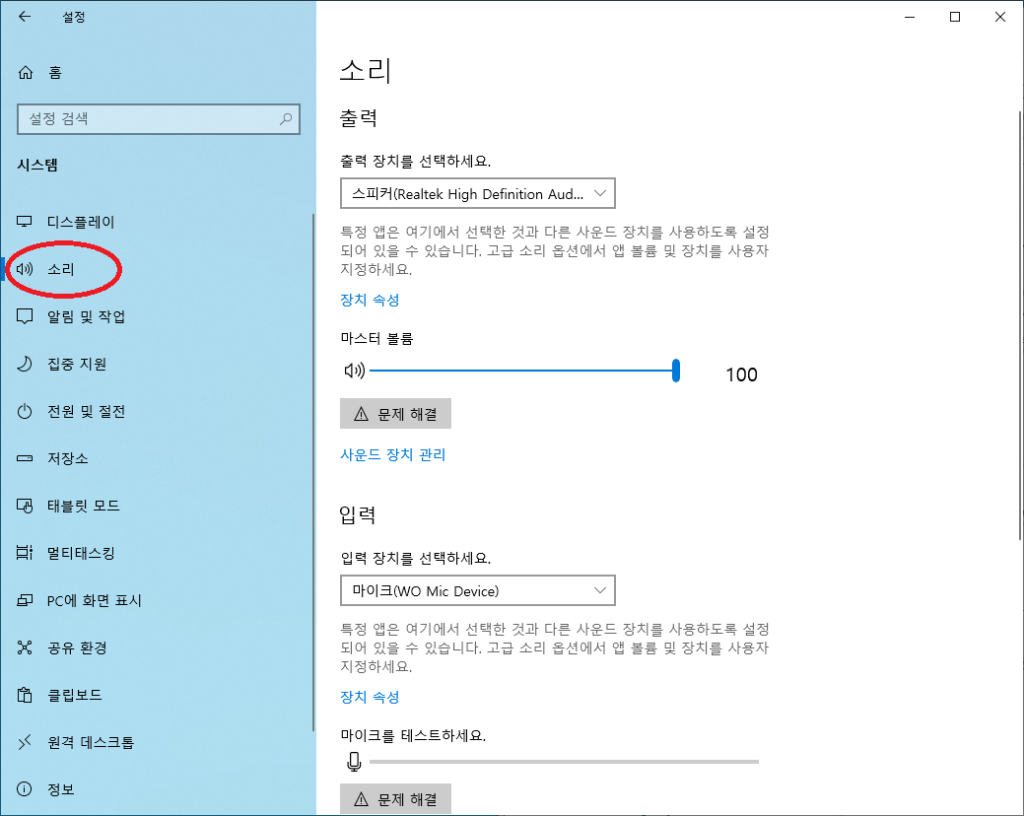This screenshot has width=1024, height=816.
Task: Click the 디스플레이 monitor icon
Action: click(x=26, y=222)
